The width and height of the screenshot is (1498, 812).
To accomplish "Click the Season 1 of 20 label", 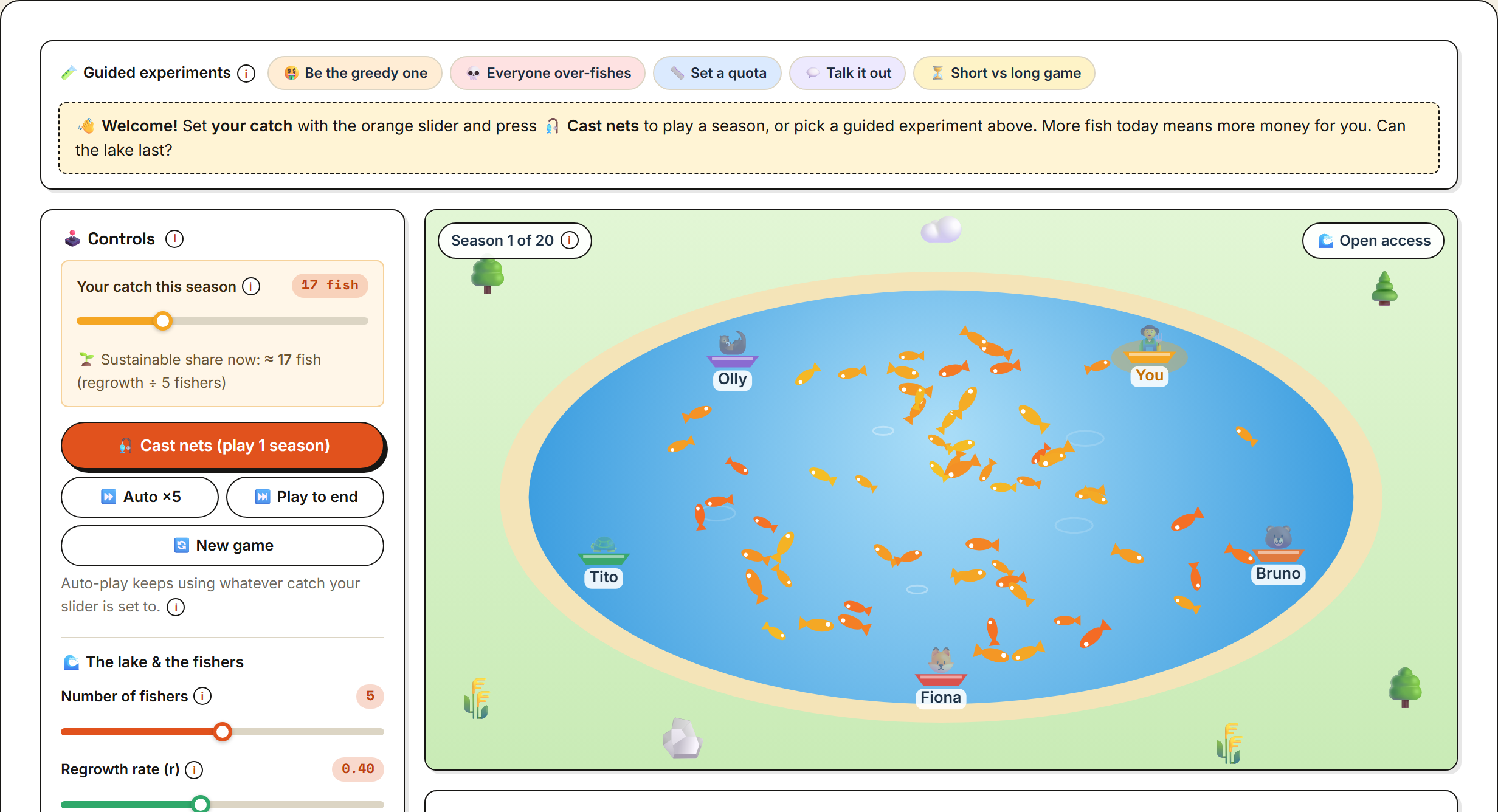I will click(502, 241).
